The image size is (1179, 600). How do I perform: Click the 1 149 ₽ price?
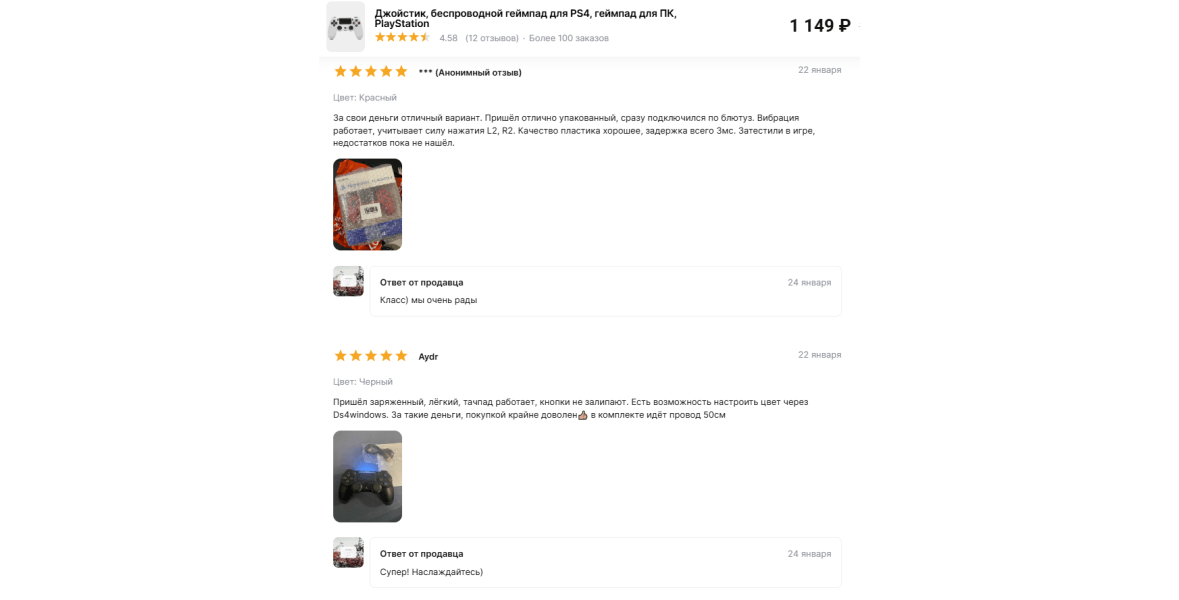820,26
